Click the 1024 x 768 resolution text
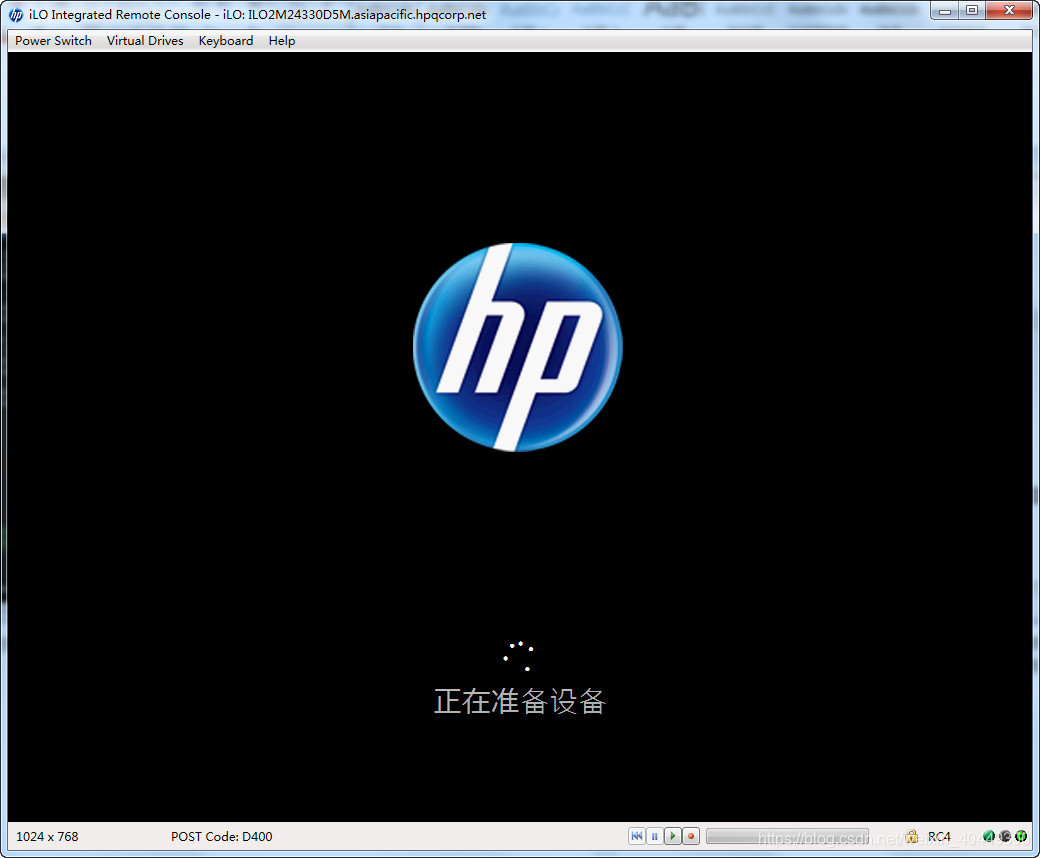This screenshot has width=1040, height=858. [47, 837]
